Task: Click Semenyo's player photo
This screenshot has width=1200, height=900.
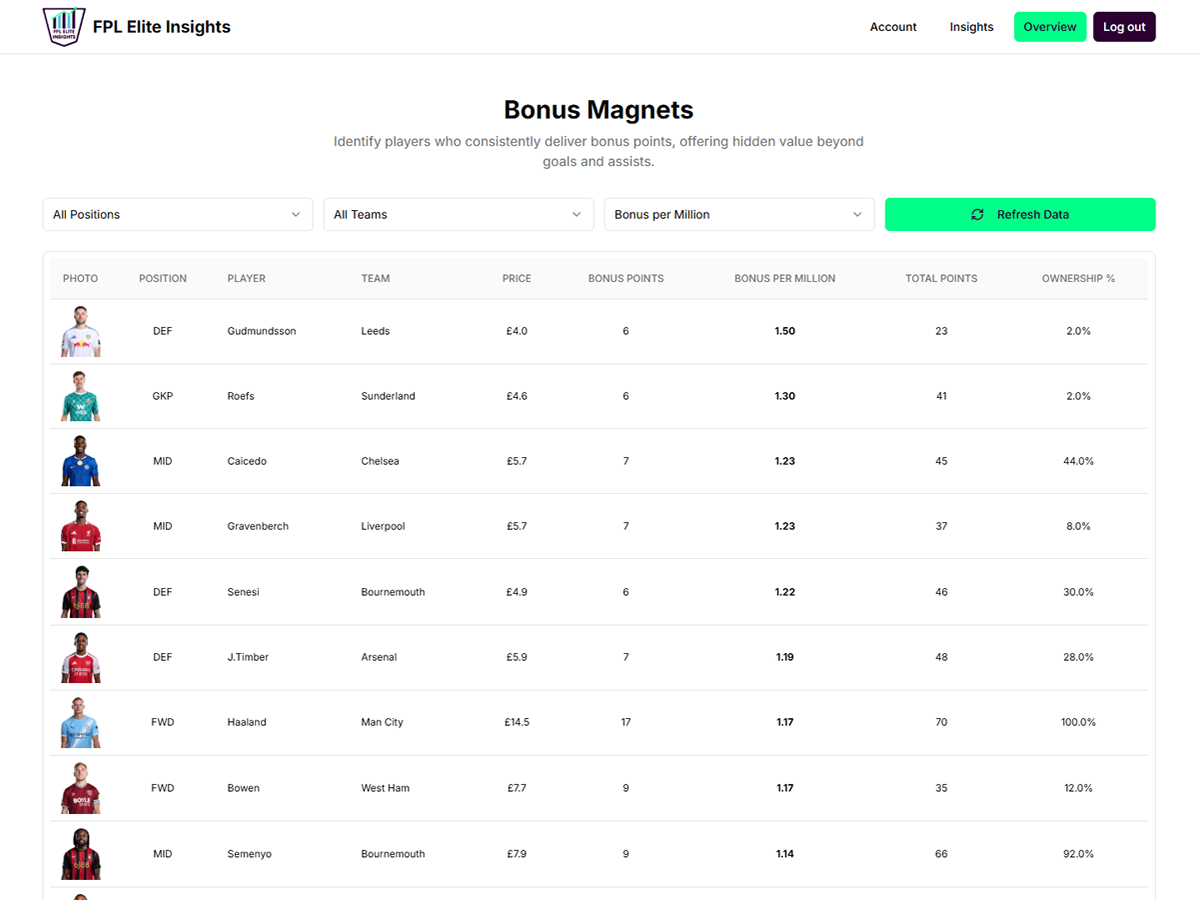Action: [80, 853]
